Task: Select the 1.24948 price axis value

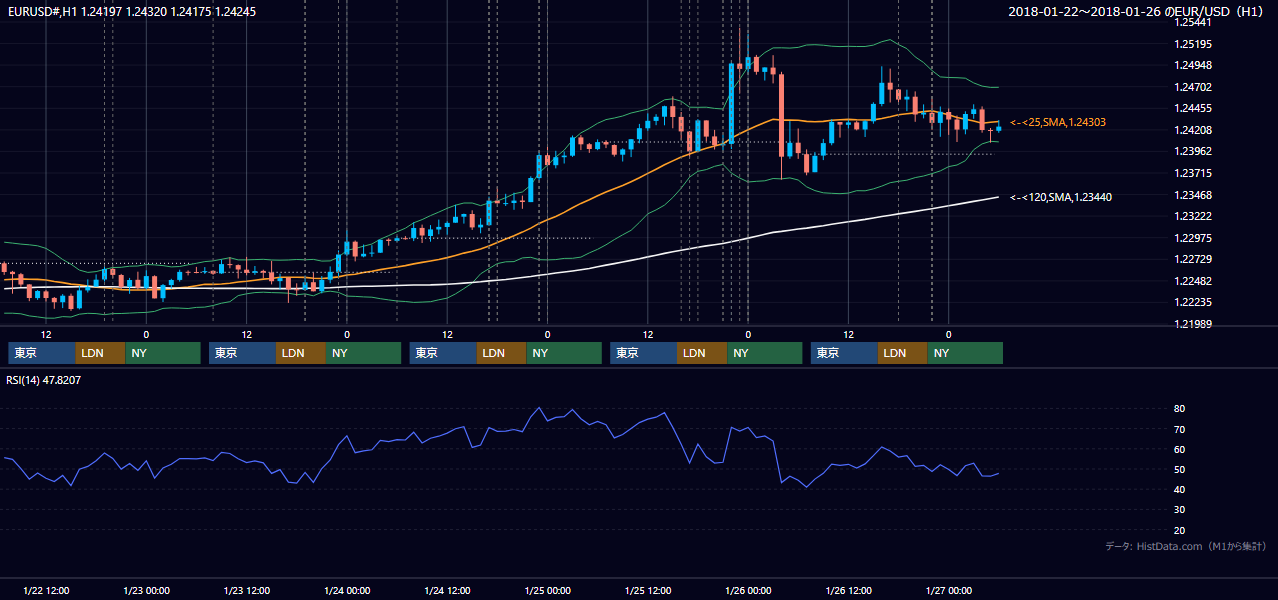Action: [x=1193, y=66]
